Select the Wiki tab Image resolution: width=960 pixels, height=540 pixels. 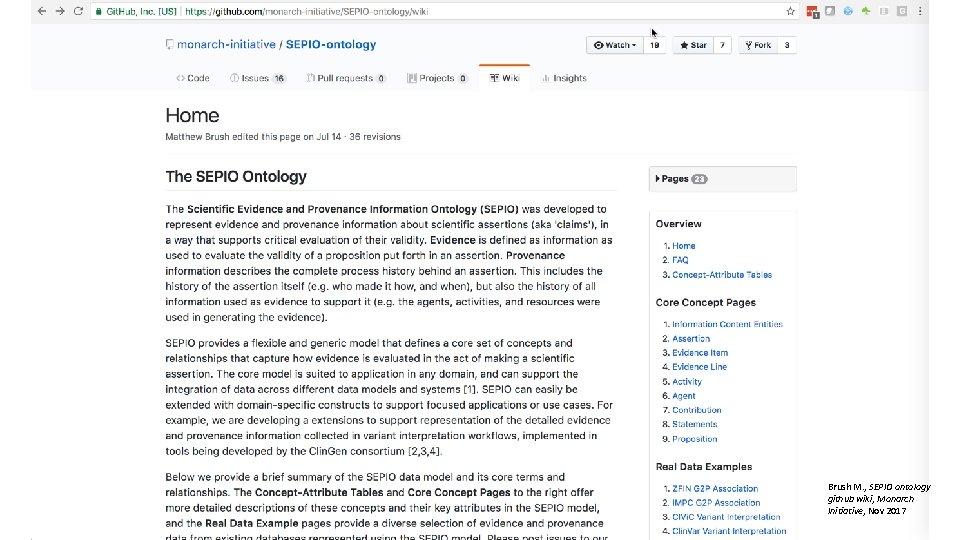click(x=504, y=78)
